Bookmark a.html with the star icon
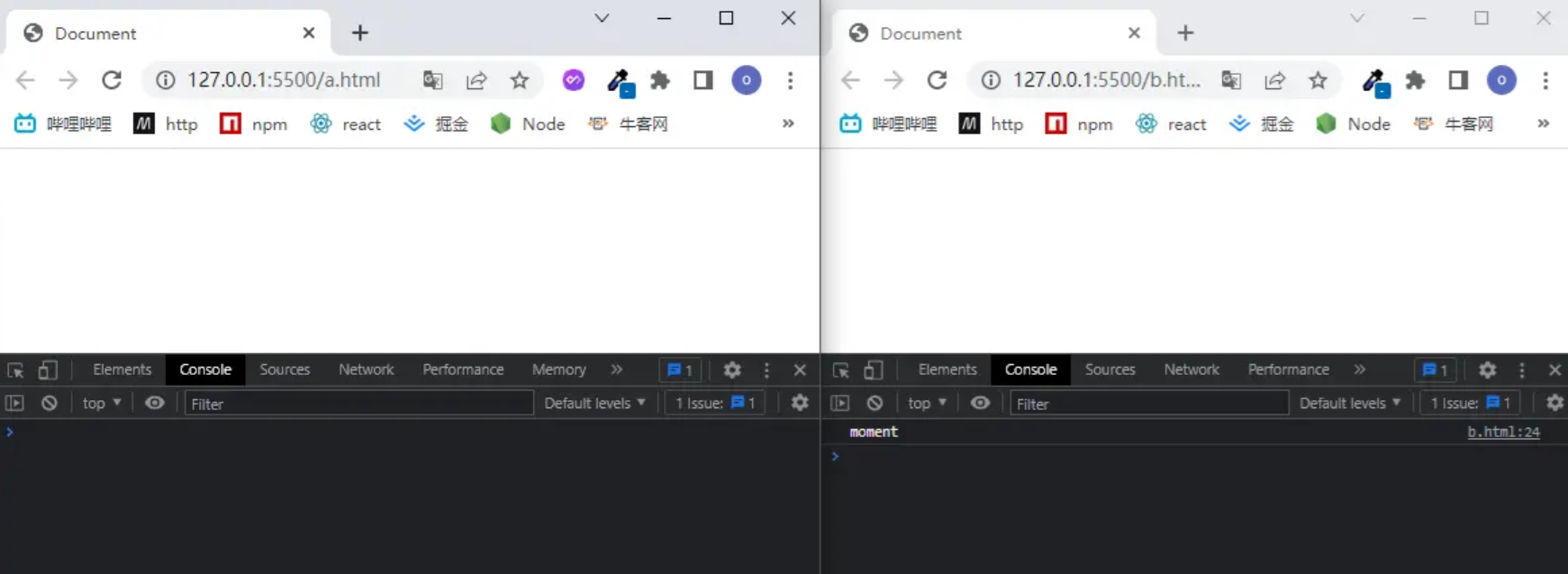The width and height of the screenshot is (1568, 574). (x=520, y=80)
